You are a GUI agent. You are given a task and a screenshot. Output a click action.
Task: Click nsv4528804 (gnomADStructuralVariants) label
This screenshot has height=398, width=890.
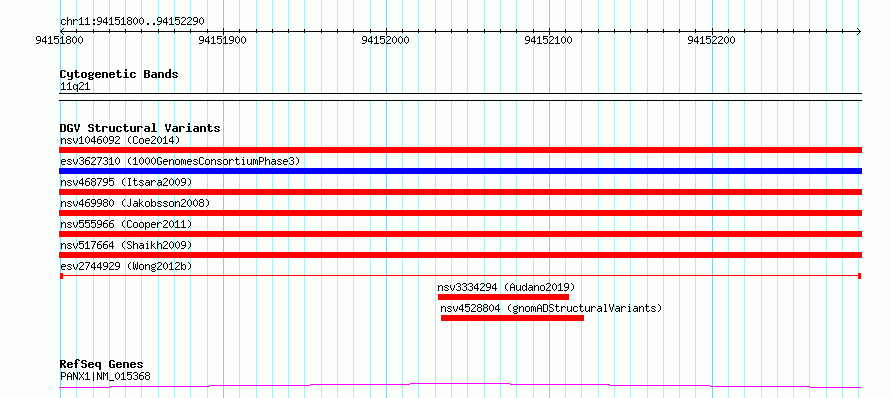click(552, 309)
